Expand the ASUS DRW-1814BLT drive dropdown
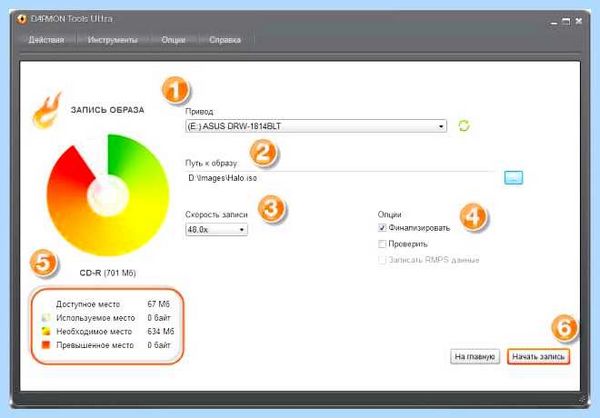This screenshot has height=418, width=600. [x=316, y=126]
